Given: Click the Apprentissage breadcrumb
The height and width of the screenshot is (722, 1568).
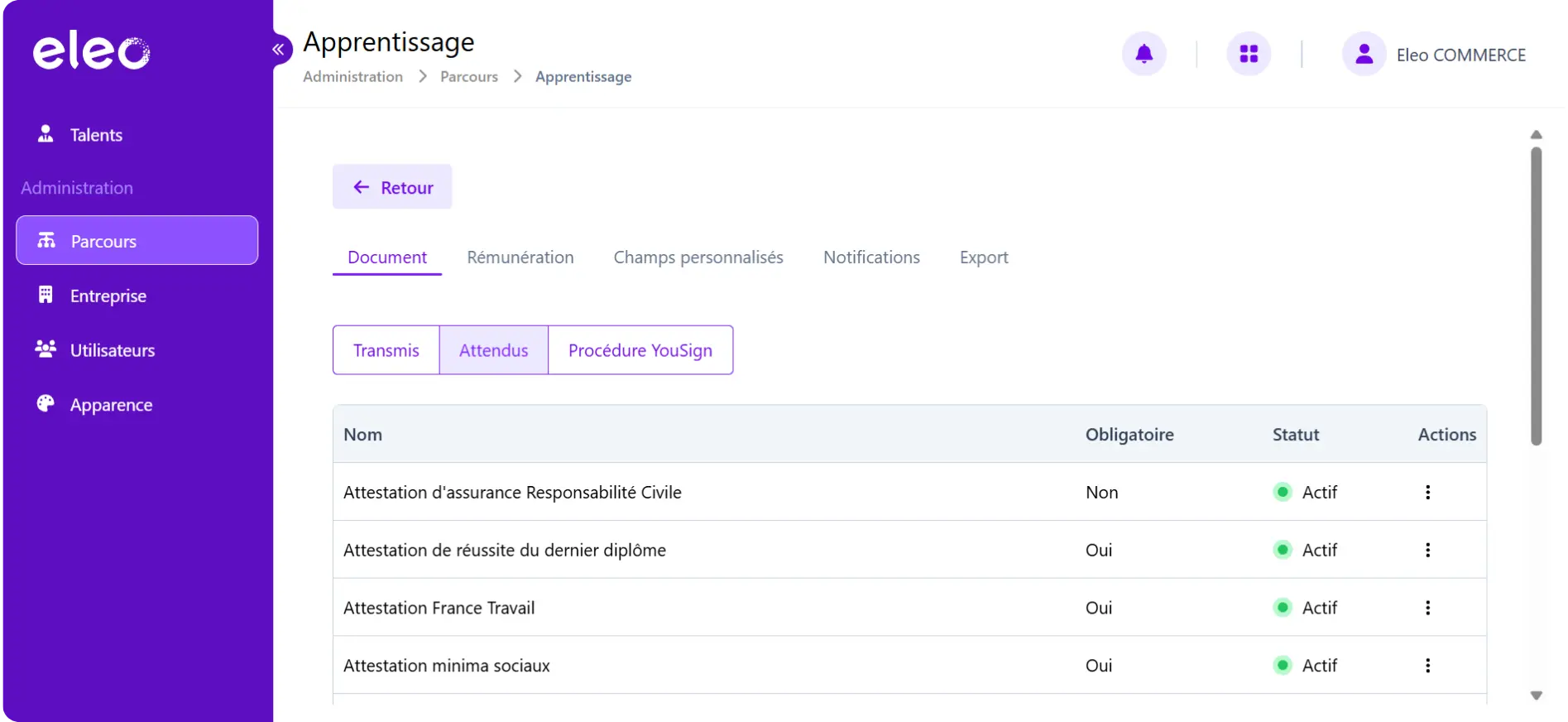Looking at the screenshot, I should coord(583,77).
